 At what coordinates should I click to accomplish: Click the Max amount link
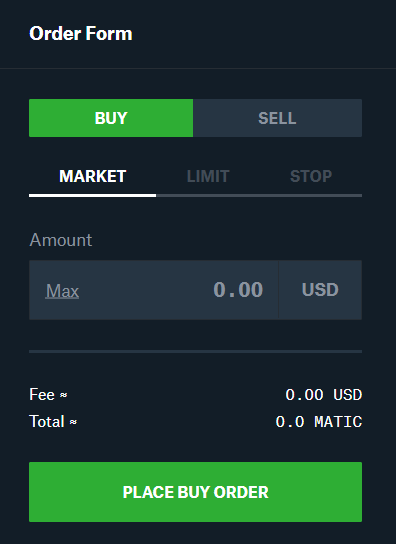[x=62, y=291]
